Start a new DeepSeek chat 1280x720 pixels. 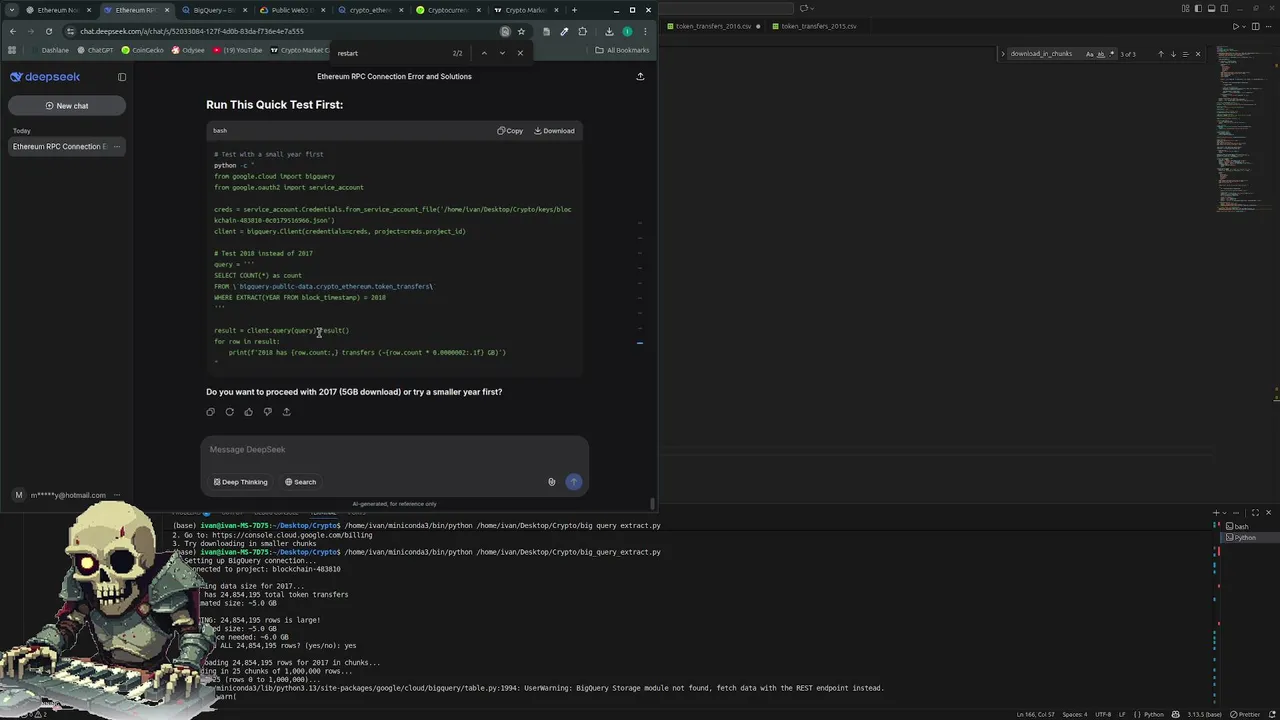click(x=67, y=105)
